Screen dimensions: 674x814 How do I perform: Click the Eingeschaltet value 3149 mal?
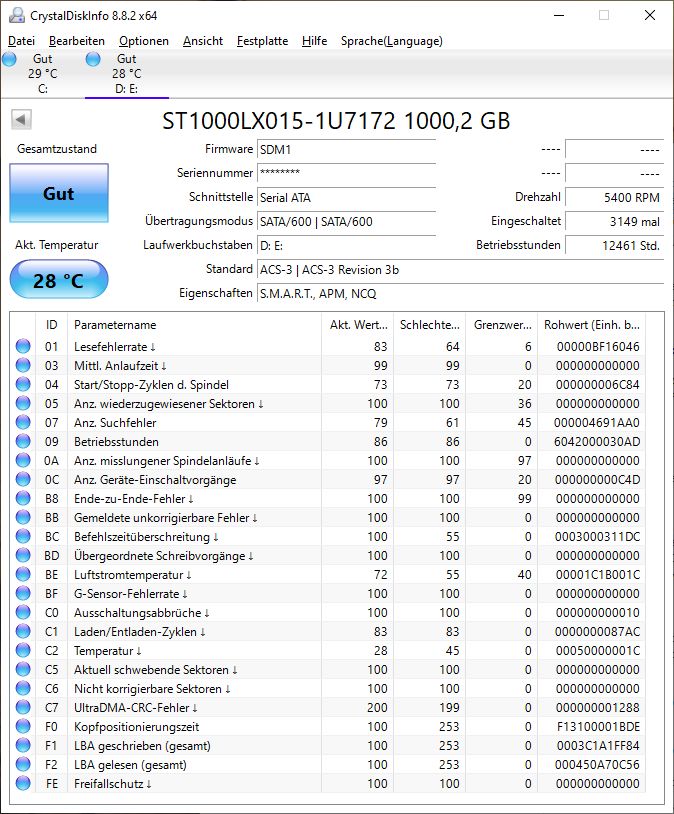(x=614, y=222)
